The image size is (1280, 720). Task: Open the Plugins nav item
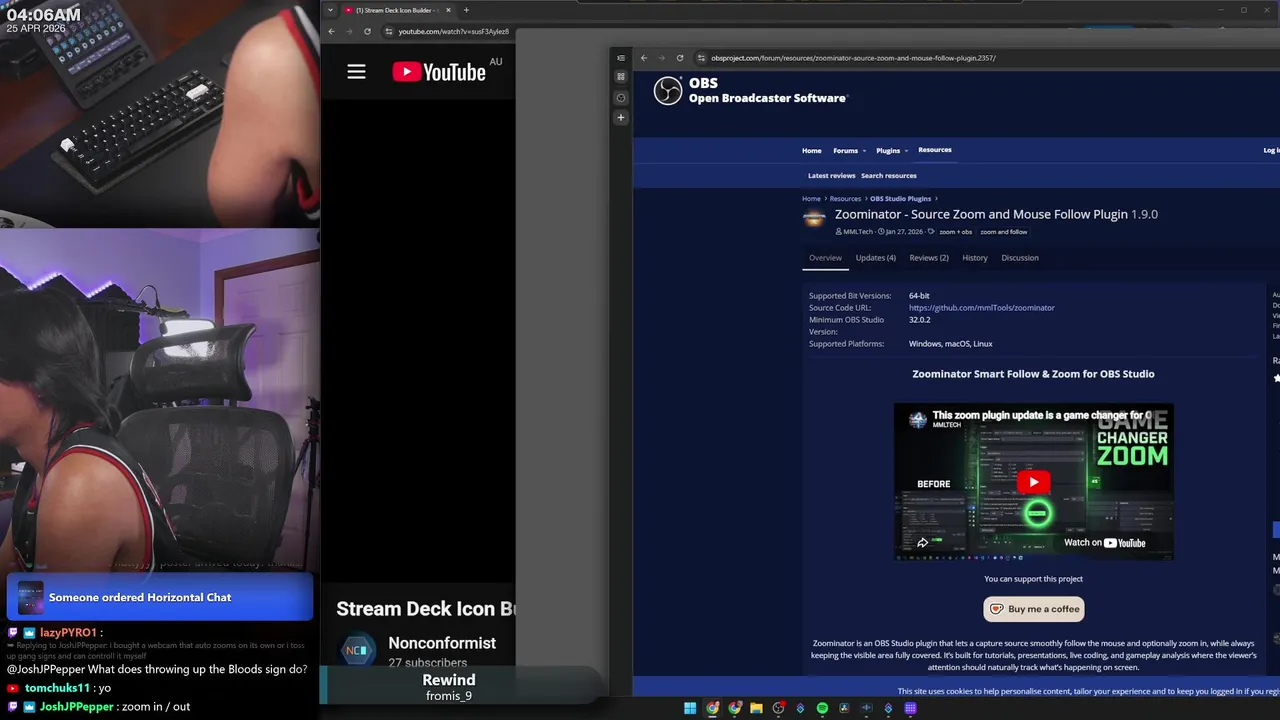888,151
